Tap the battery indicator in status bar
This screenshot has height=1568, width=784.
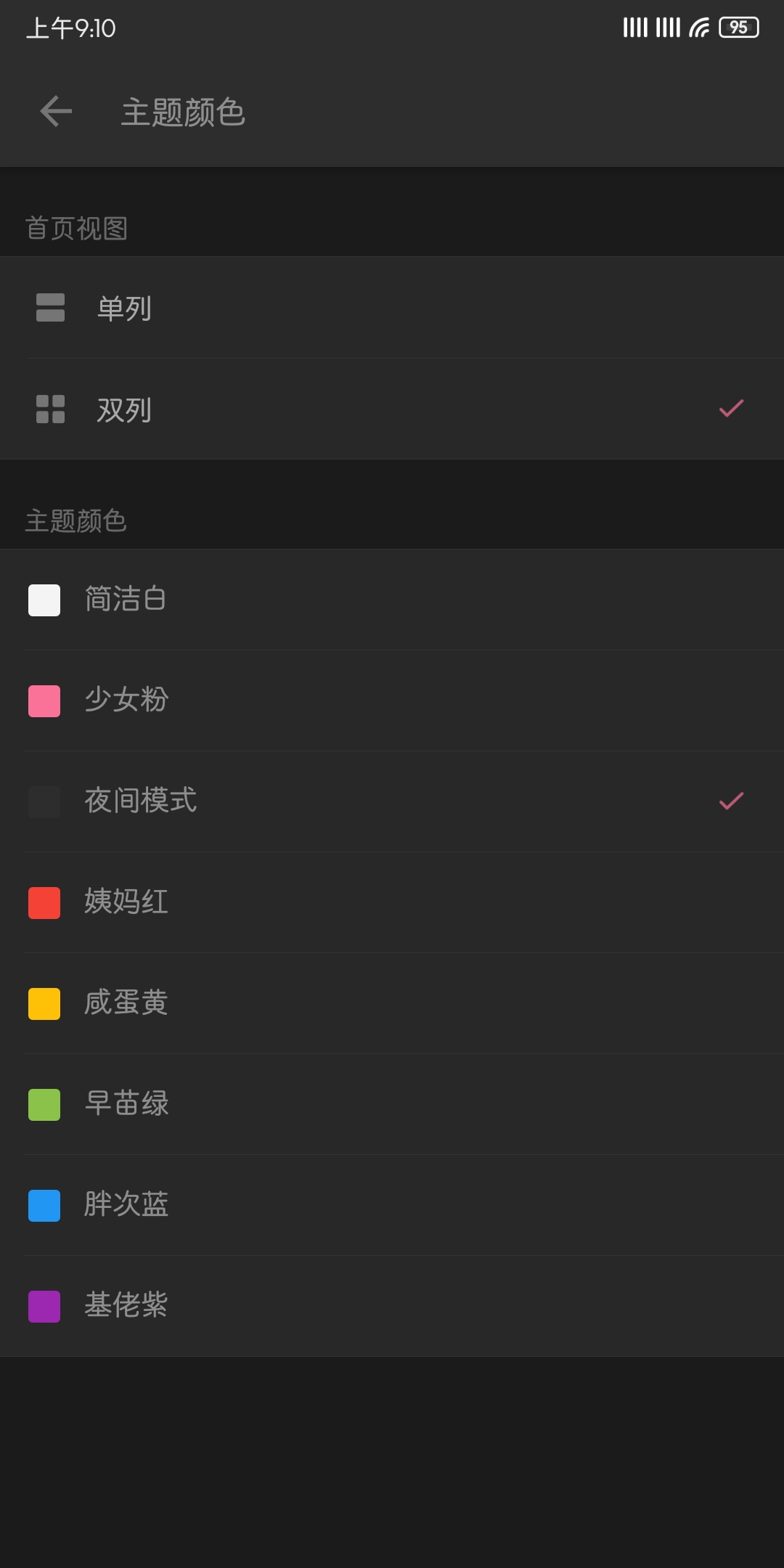[738, 28]
